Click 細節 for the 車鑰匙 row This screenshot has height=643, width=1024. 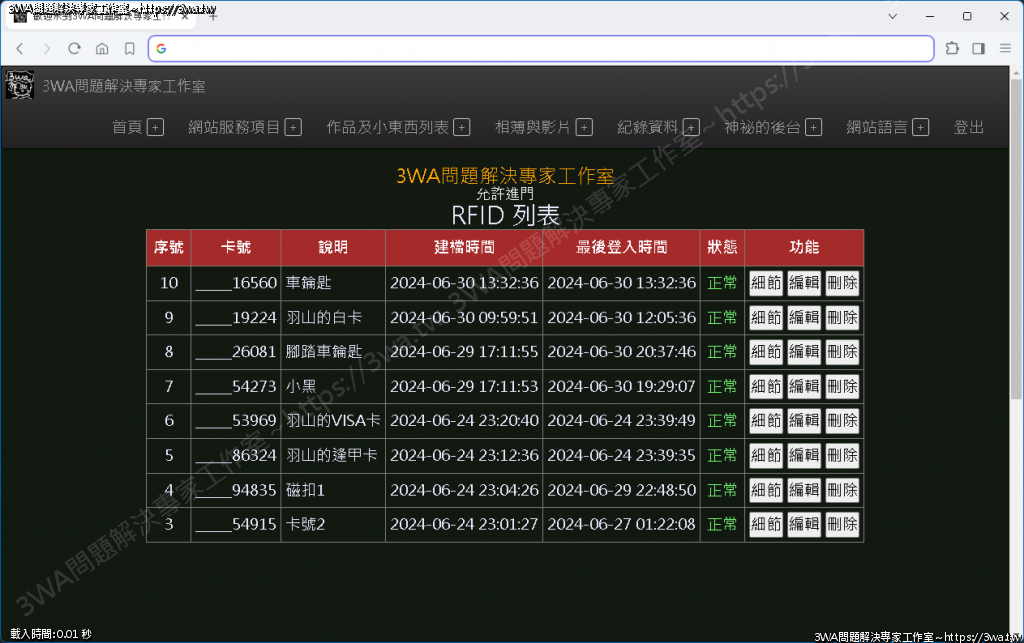tap(766, 283)
